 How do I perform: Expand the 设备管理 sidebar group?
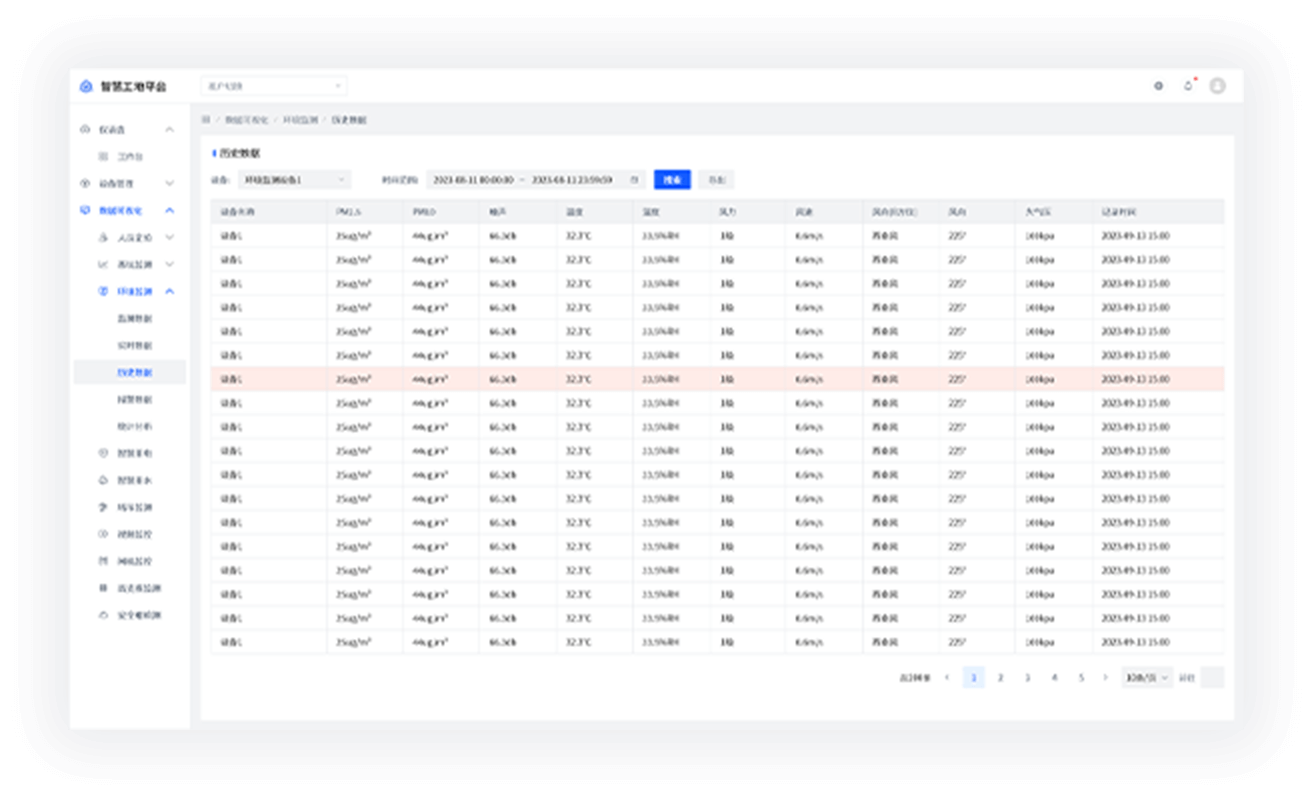170,184
